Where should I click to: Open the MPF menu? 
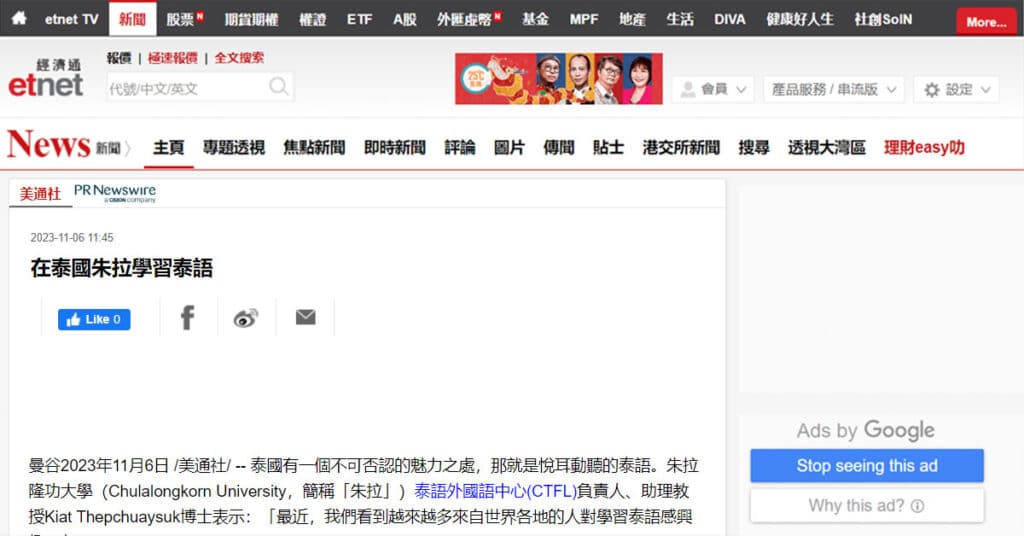click(583, 19)
